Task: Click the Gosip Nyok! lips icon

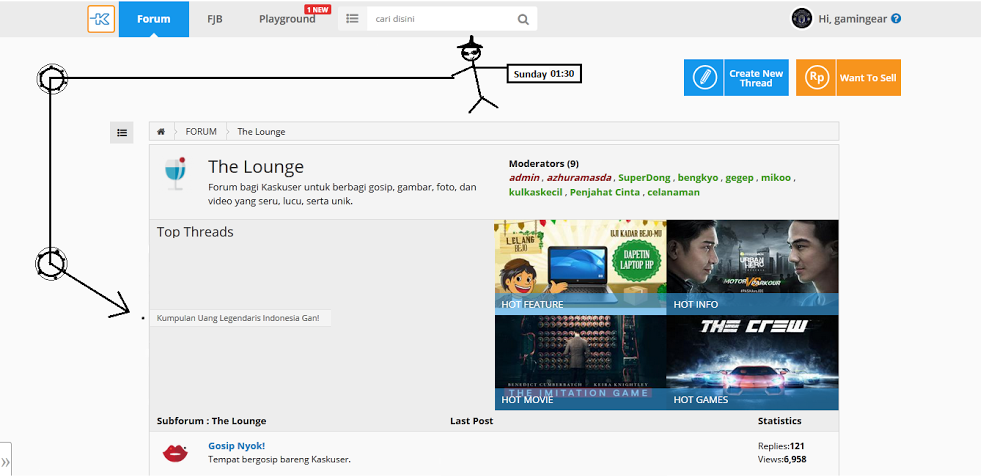Action: click(x=175, y=453)
